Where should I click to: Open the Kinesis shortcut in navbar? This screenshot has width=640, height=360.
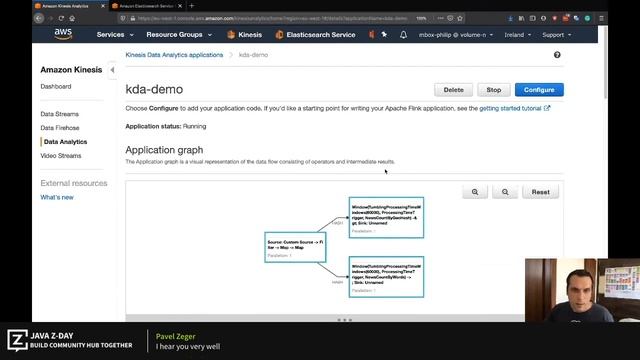pos(244,35)
